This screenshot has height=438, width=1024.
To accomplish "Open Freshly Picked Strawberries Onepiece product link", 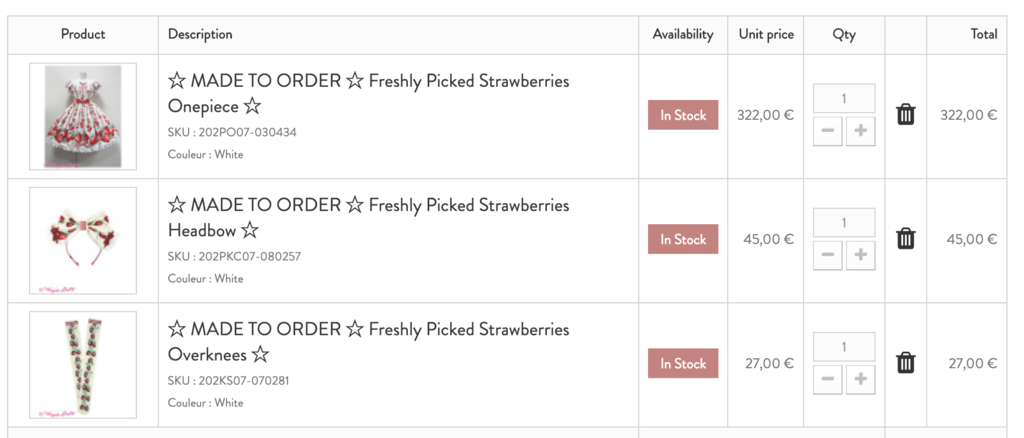I will pos(368,93).
